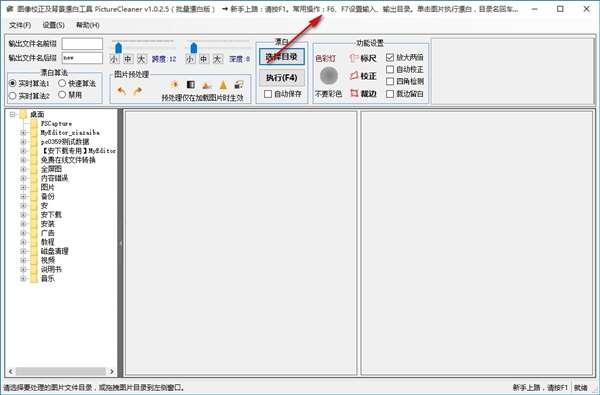Click the 中 button under 深度 slider
This screenshot has height=395, width=600.
pos(204,59)
